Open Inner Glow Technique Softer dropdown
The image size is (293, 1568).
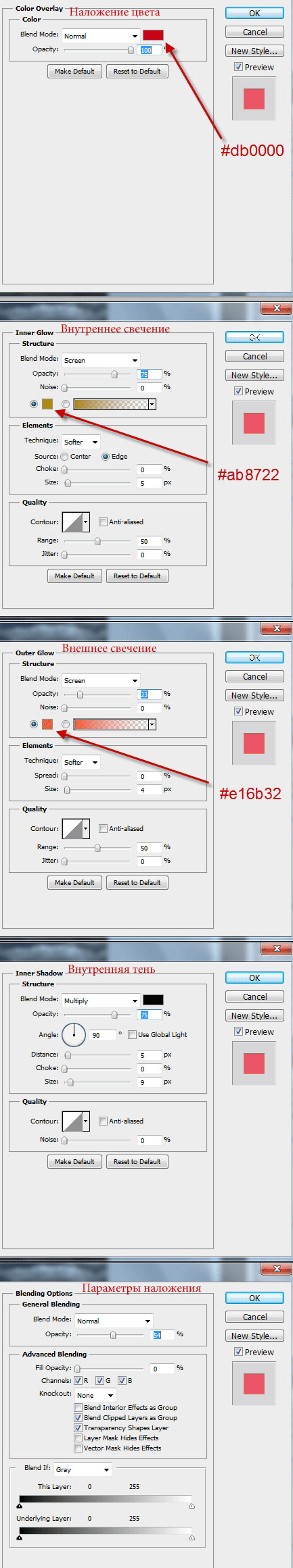pyautogui.click(x=81, y=442)
